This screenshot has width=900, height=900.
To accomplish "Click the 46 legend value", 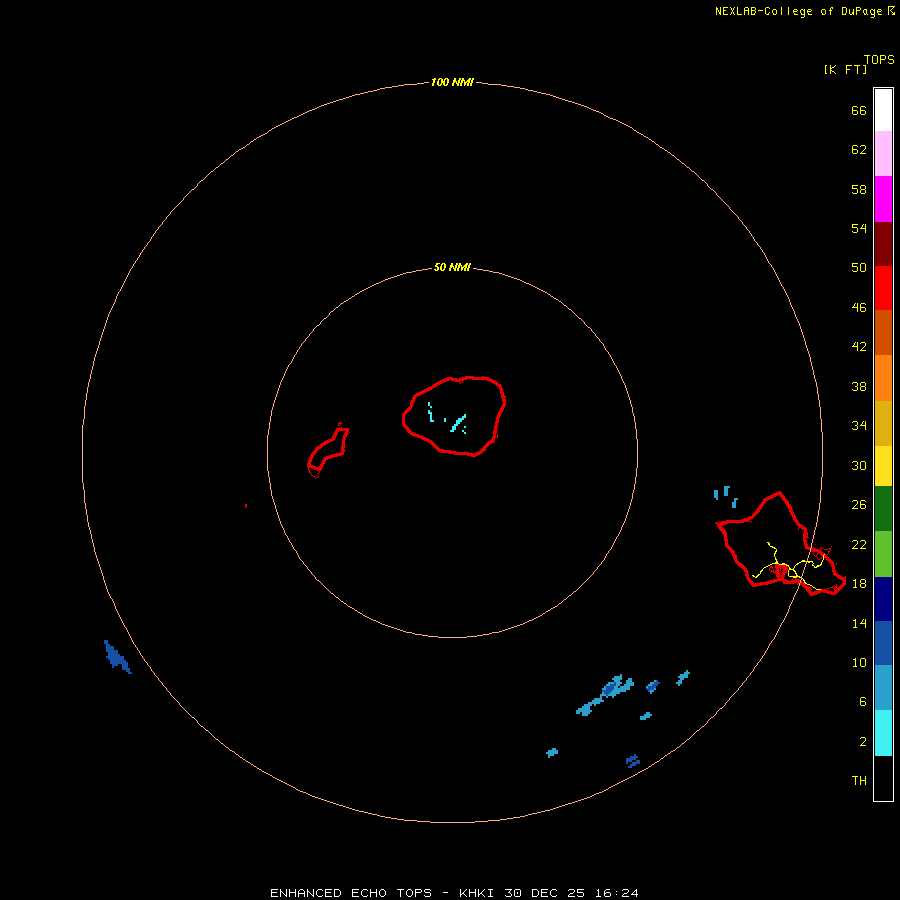I will click(x=859, y=308).
